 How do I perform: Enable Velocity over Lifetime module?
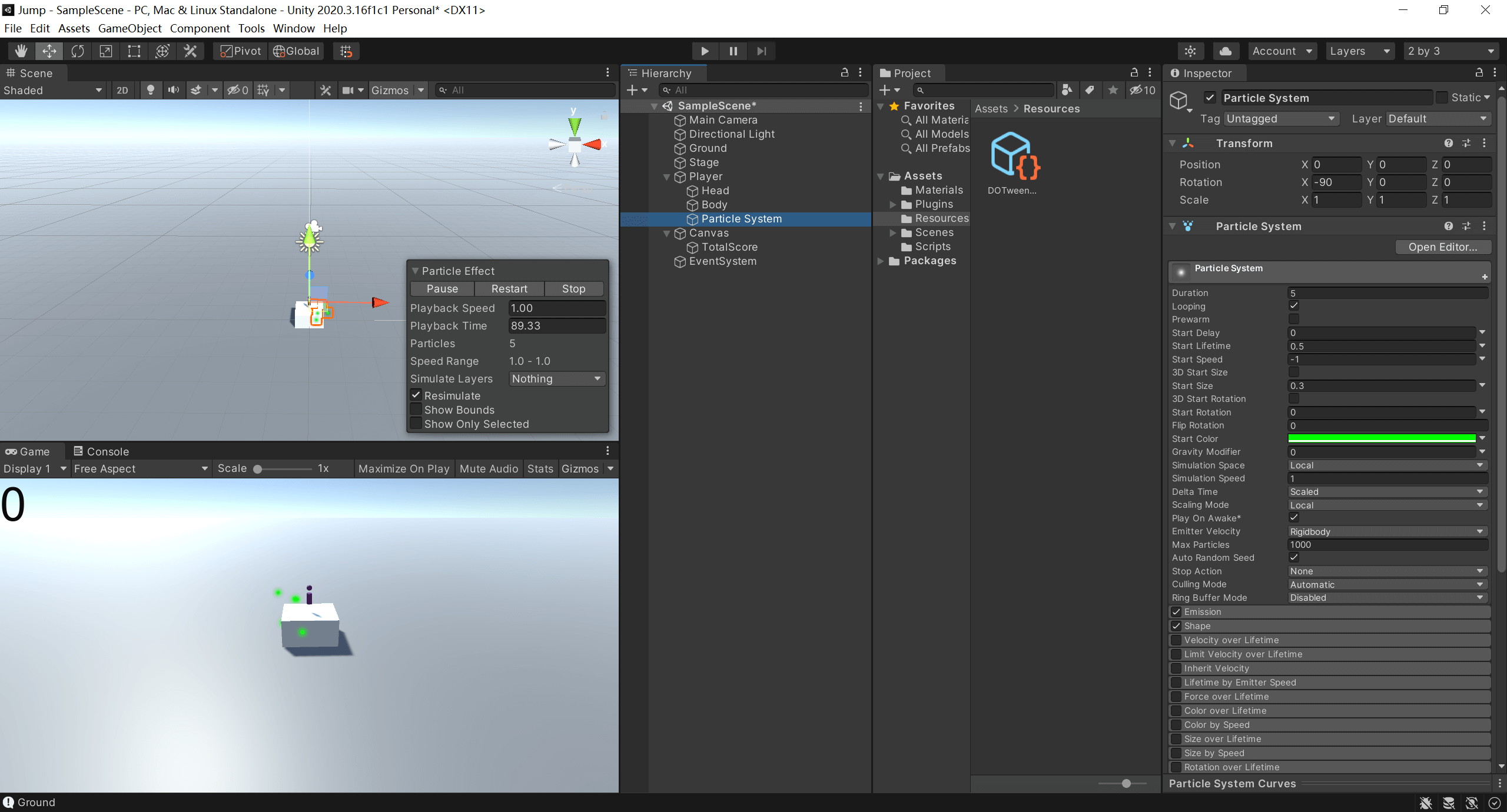point(1176,640)
